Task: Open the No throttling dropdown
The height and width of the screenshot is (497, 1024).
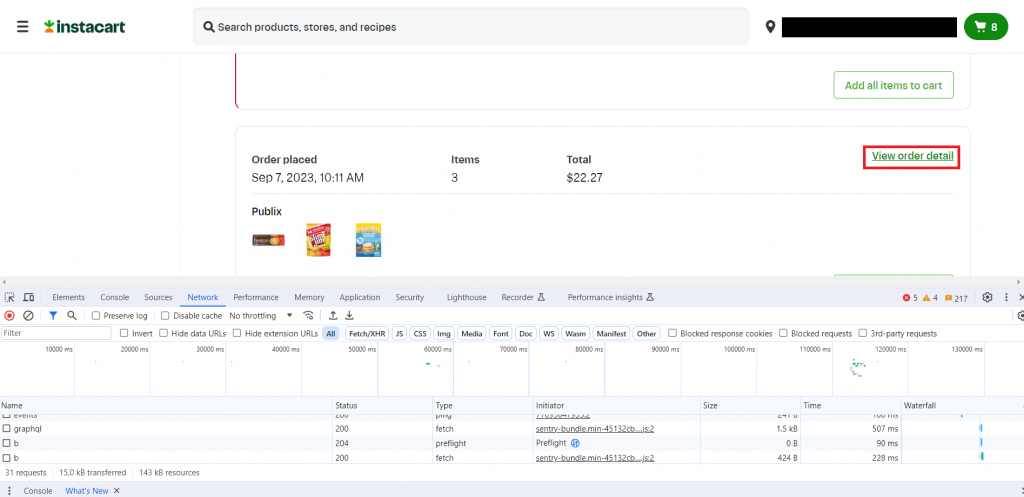Action: coord(261,315)
